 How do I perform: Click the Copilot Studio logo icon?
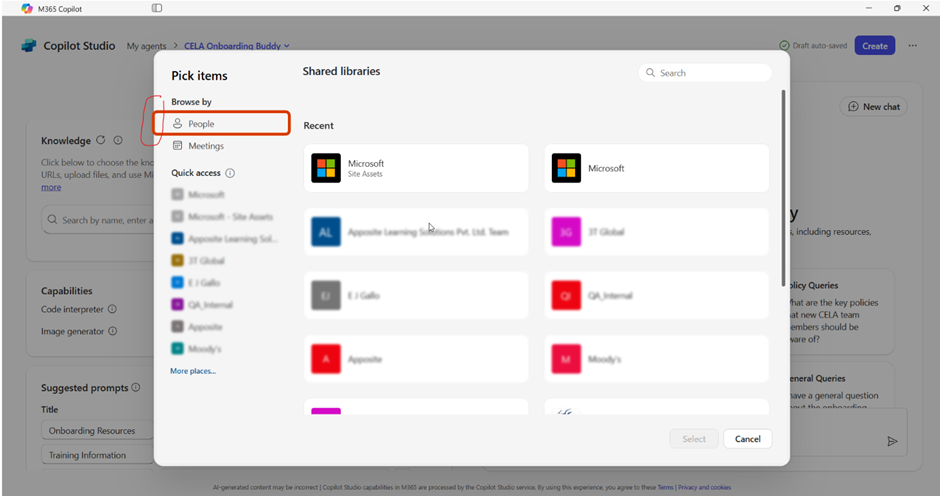pyautogui.click(x=28, y=46)
